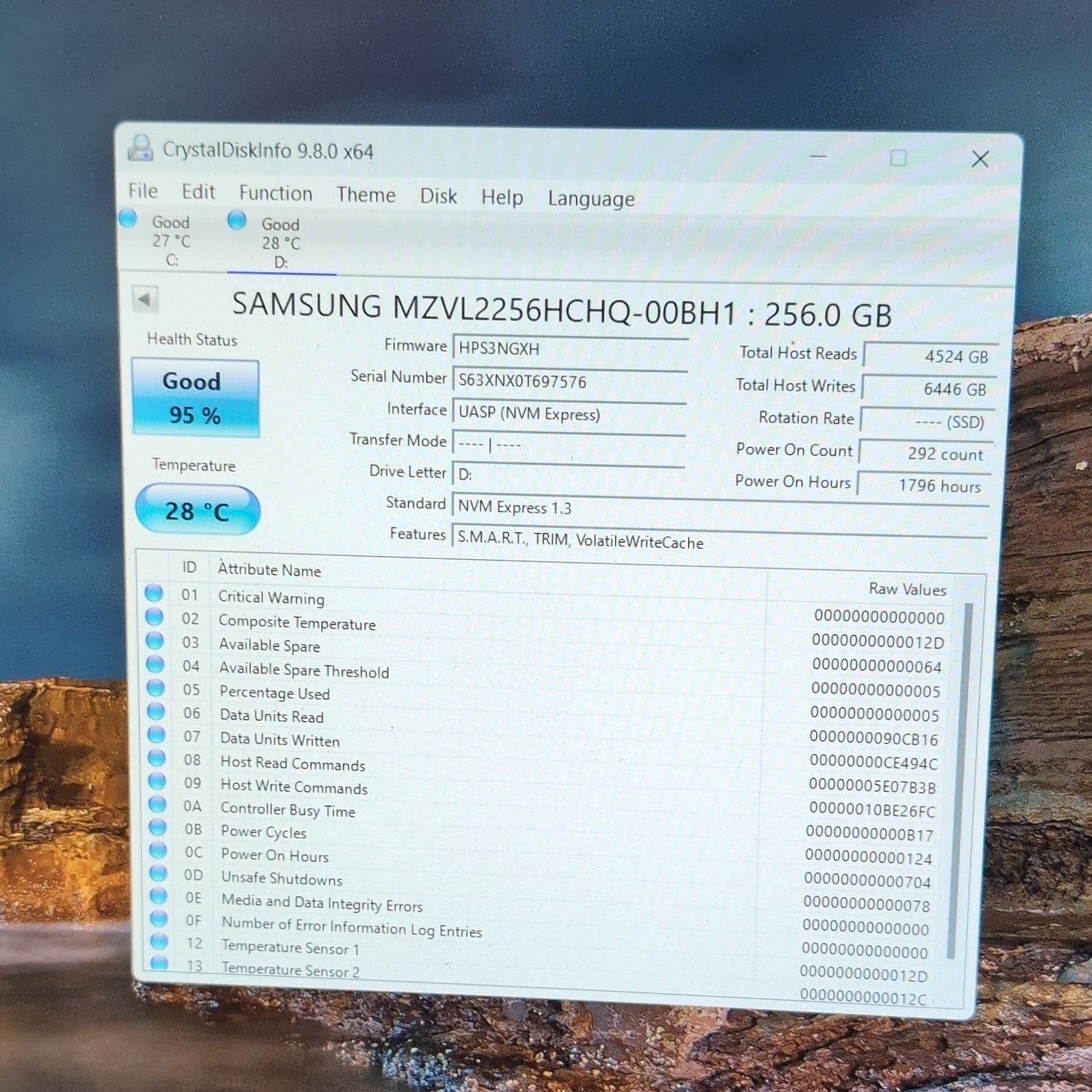Click the status circle for Critical Warning
1092x1092 pixels.
[154, 593]
